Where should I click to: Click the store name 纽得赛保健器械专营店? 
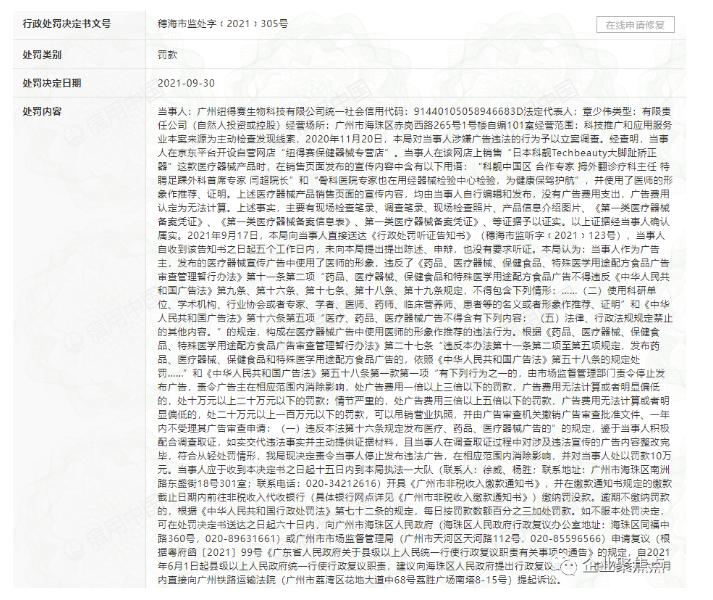click(x=337, y=153)
